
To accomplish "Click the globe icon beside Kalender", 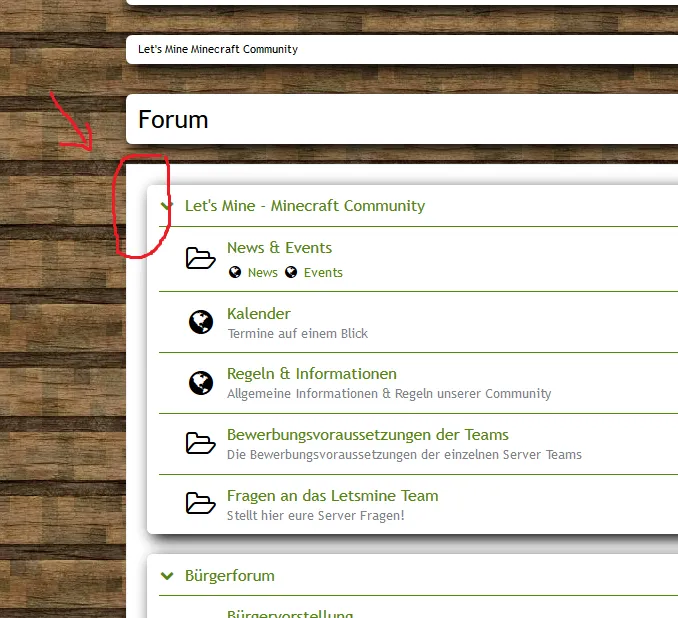I will click(201, 322).
